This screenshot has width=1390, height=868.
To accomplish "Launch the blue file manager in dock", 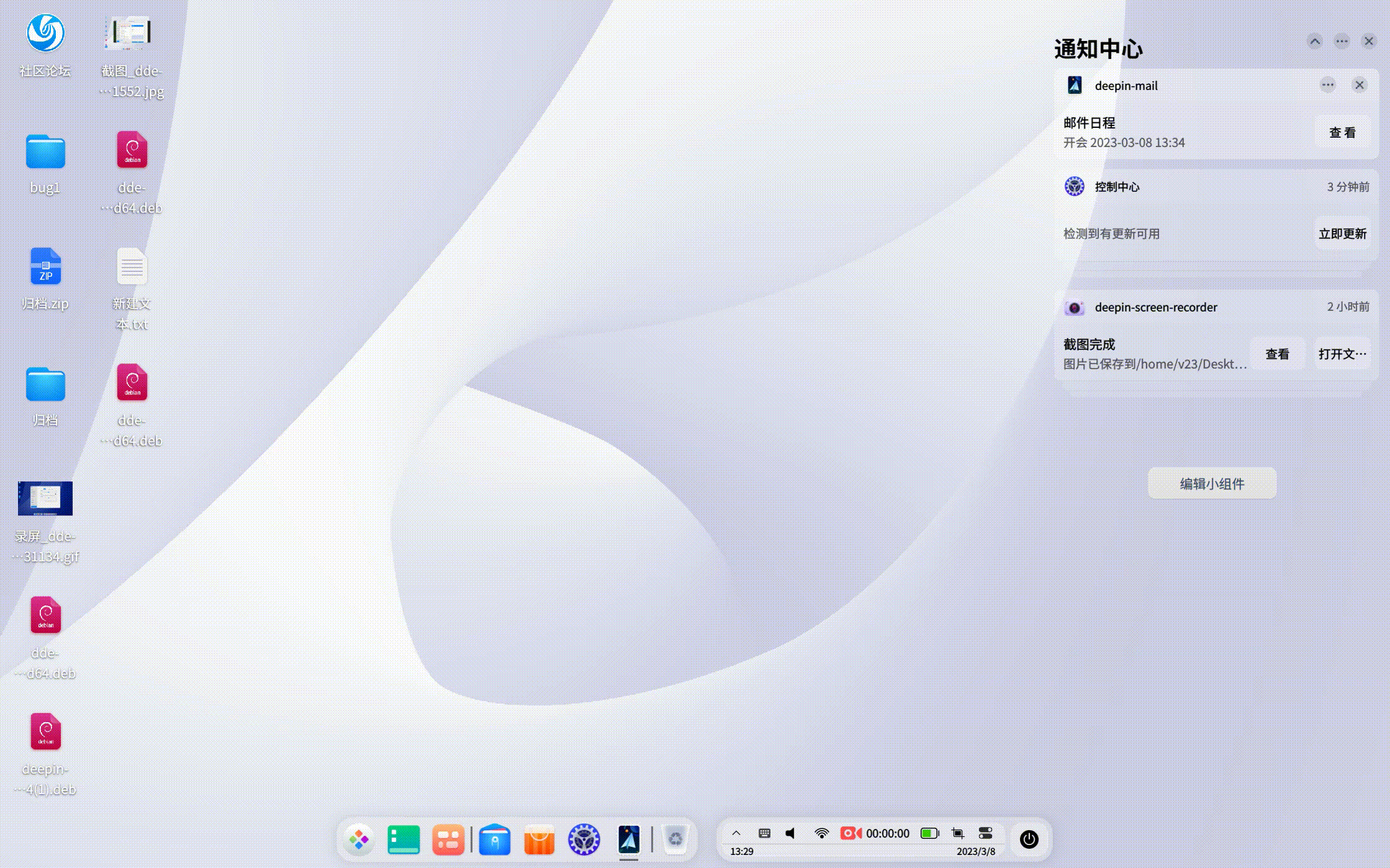I will pyautogui.click(x=494, y=839).
